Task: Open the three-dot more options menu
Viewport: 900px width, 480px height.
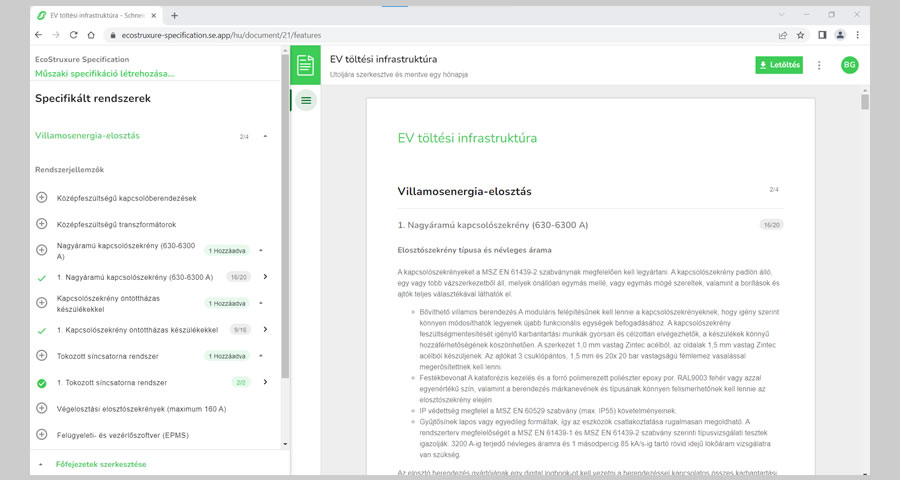Action: point(819,65)
